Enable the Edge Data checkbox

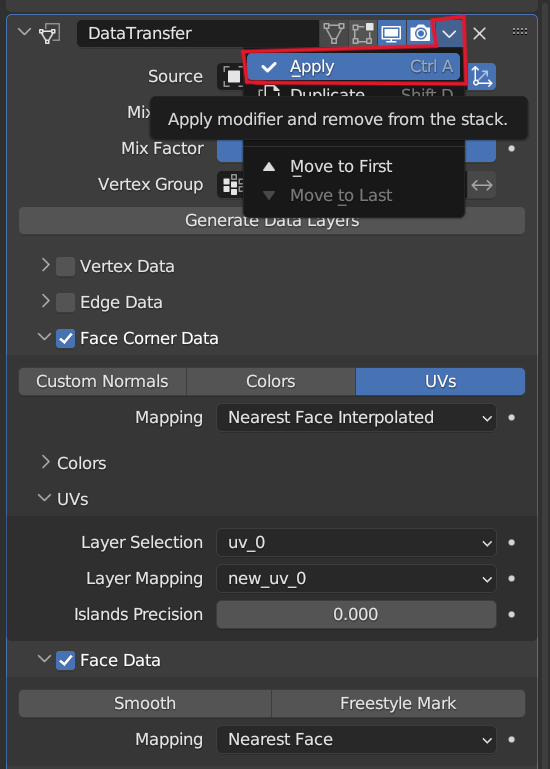[65, 303]
